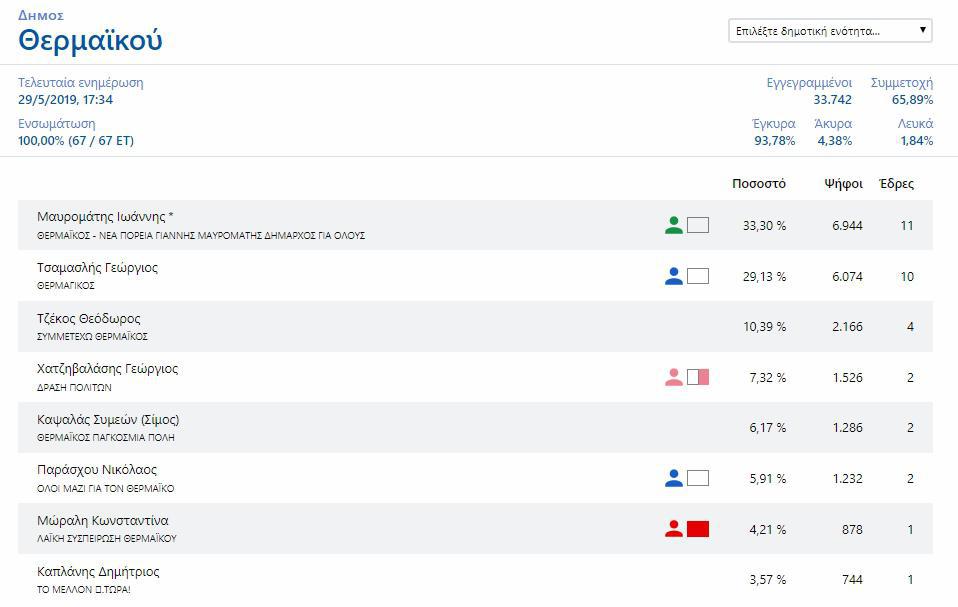Screen dimensions: 958x607
Task: Click the Ποσοστό column header
Action: click(759, 184)
